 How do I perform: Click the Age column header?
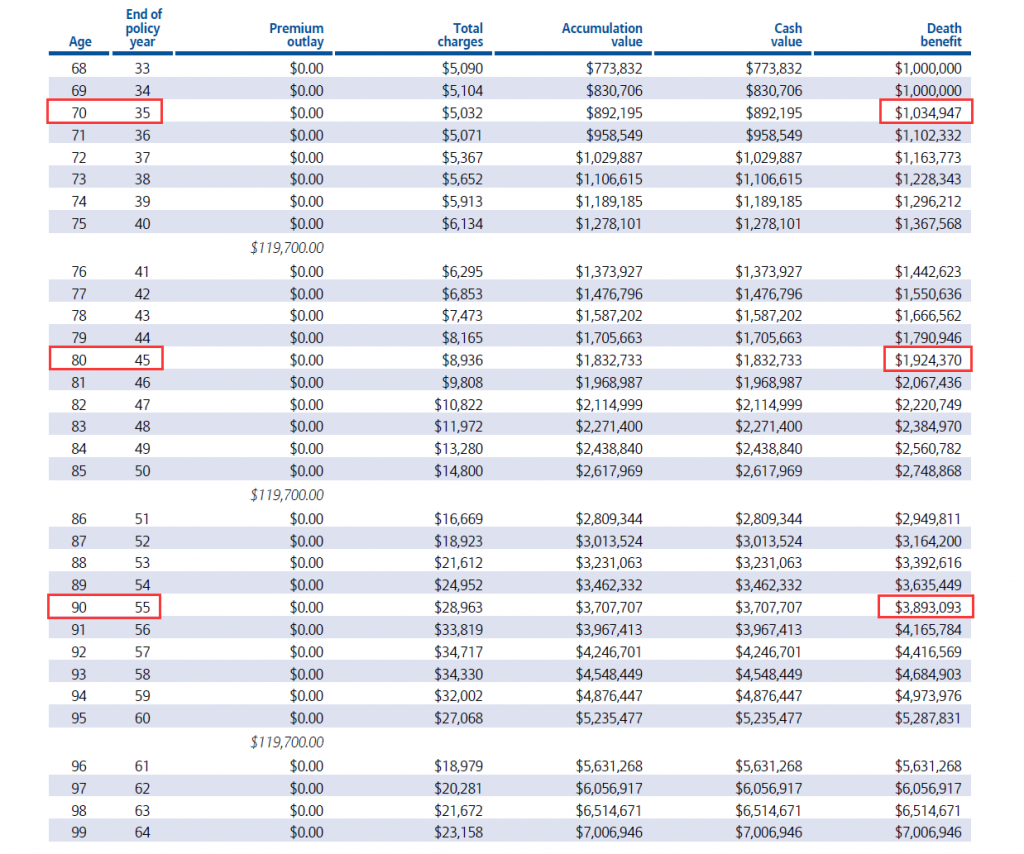[80, 41]
